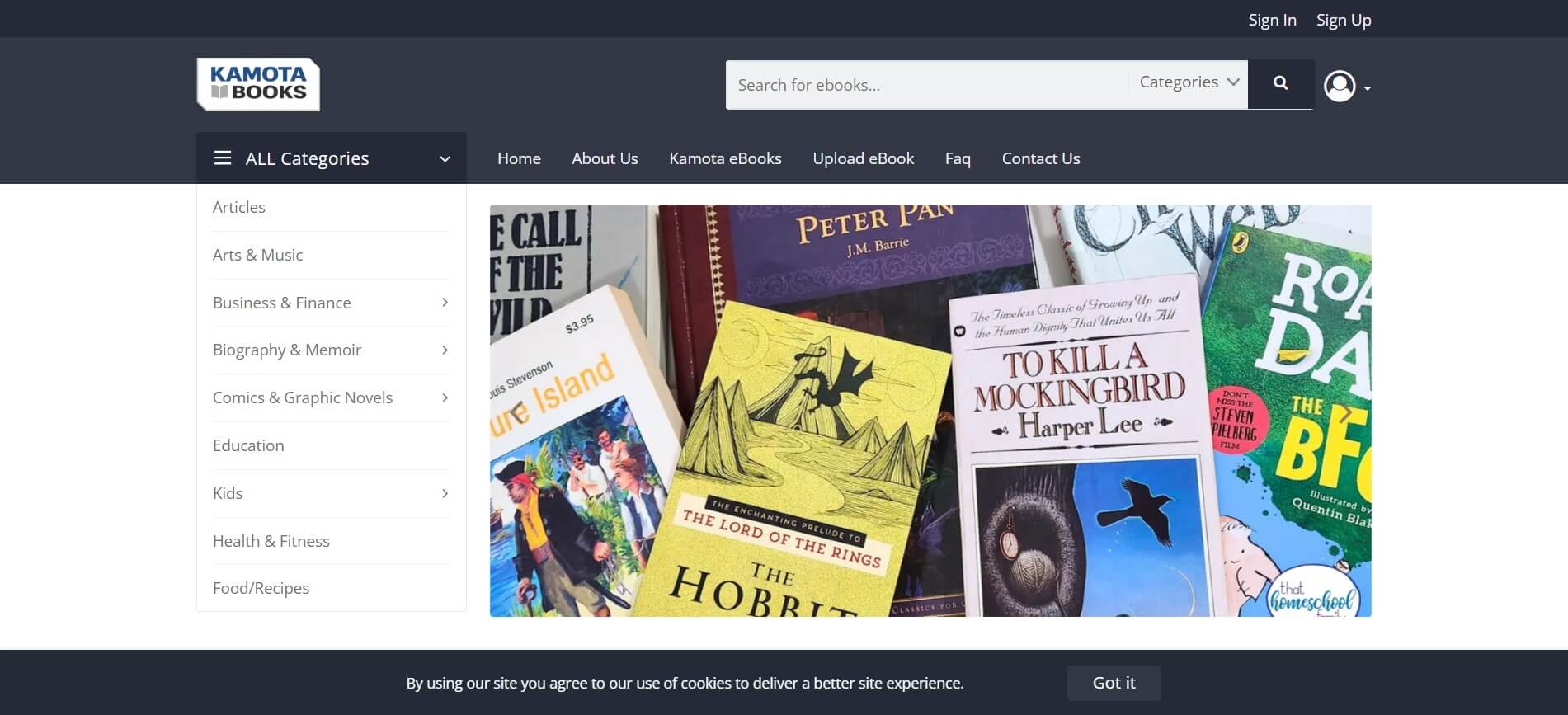1568x715 pixels.
Task: Expand Kids submenu arrow
Action: click(445, 493)
